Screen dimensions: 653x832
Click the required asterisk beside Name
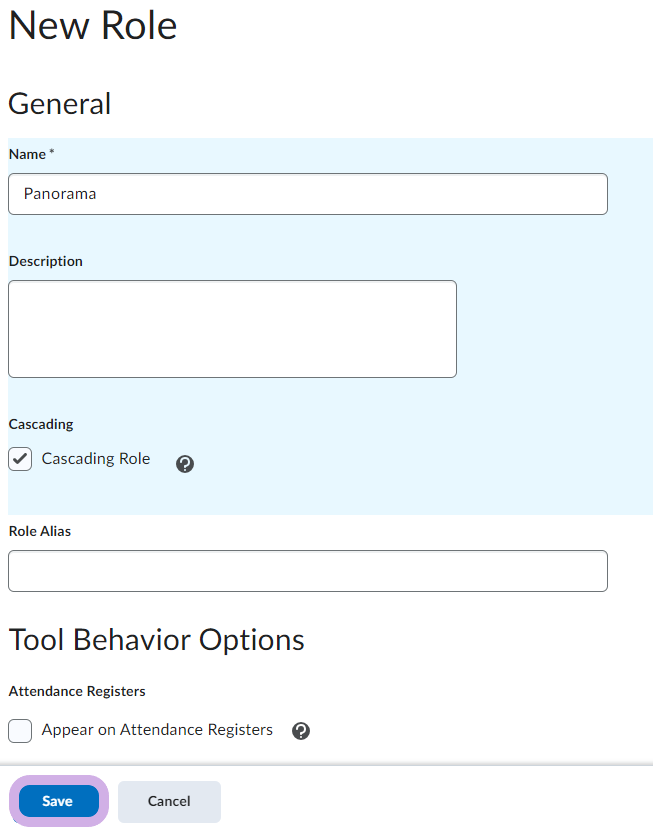click(52, 154)
